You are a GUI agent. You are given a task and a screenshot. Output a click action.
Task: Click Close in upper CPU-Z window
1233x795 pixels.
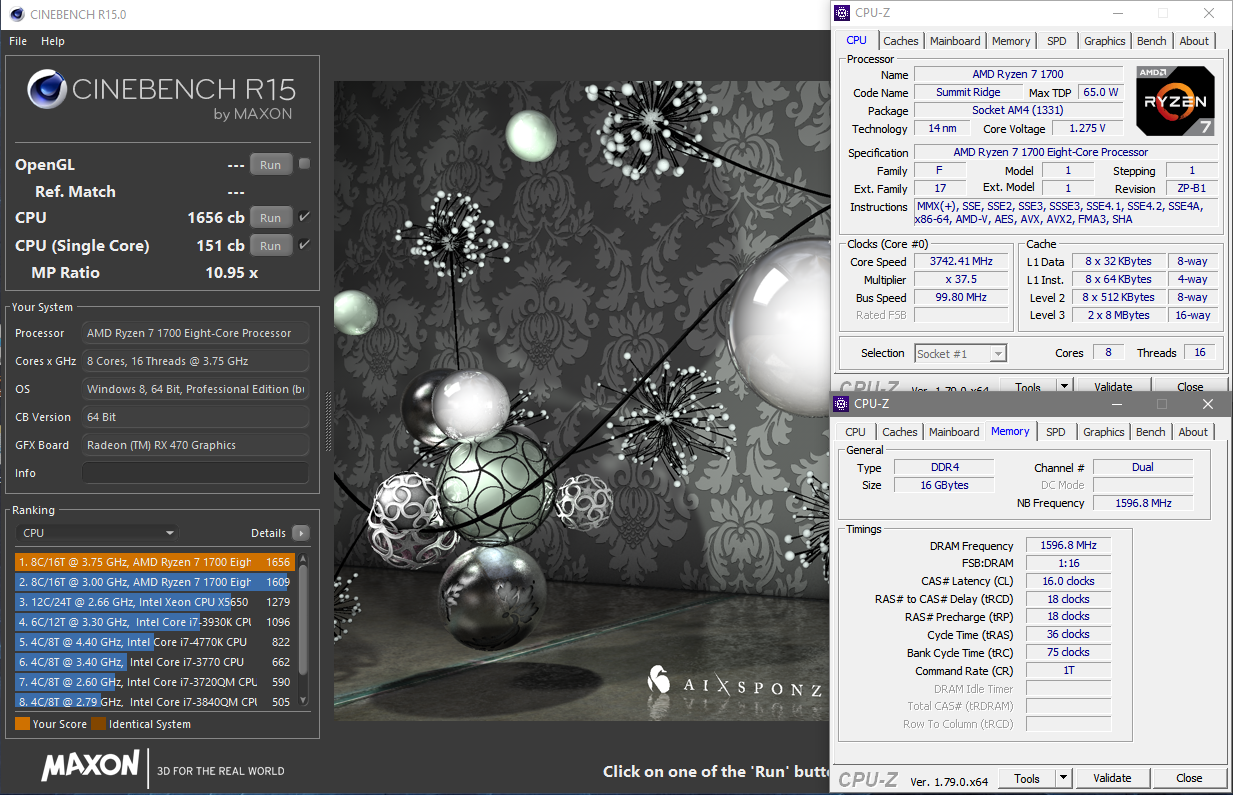pos(1190,387)
